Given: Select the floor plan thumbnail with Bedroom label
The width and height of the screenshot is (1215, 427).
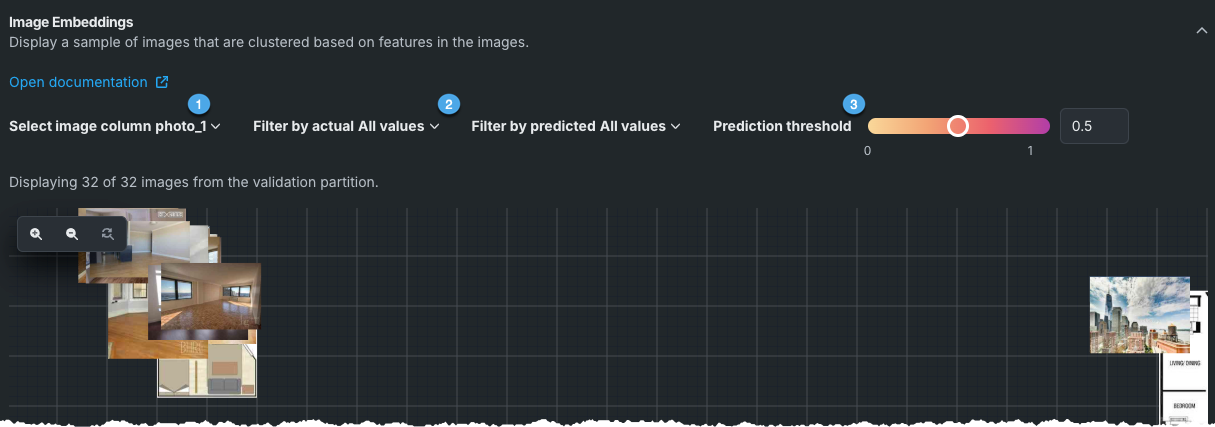Looking at the screenshot, I should (x=1186, y=390).
